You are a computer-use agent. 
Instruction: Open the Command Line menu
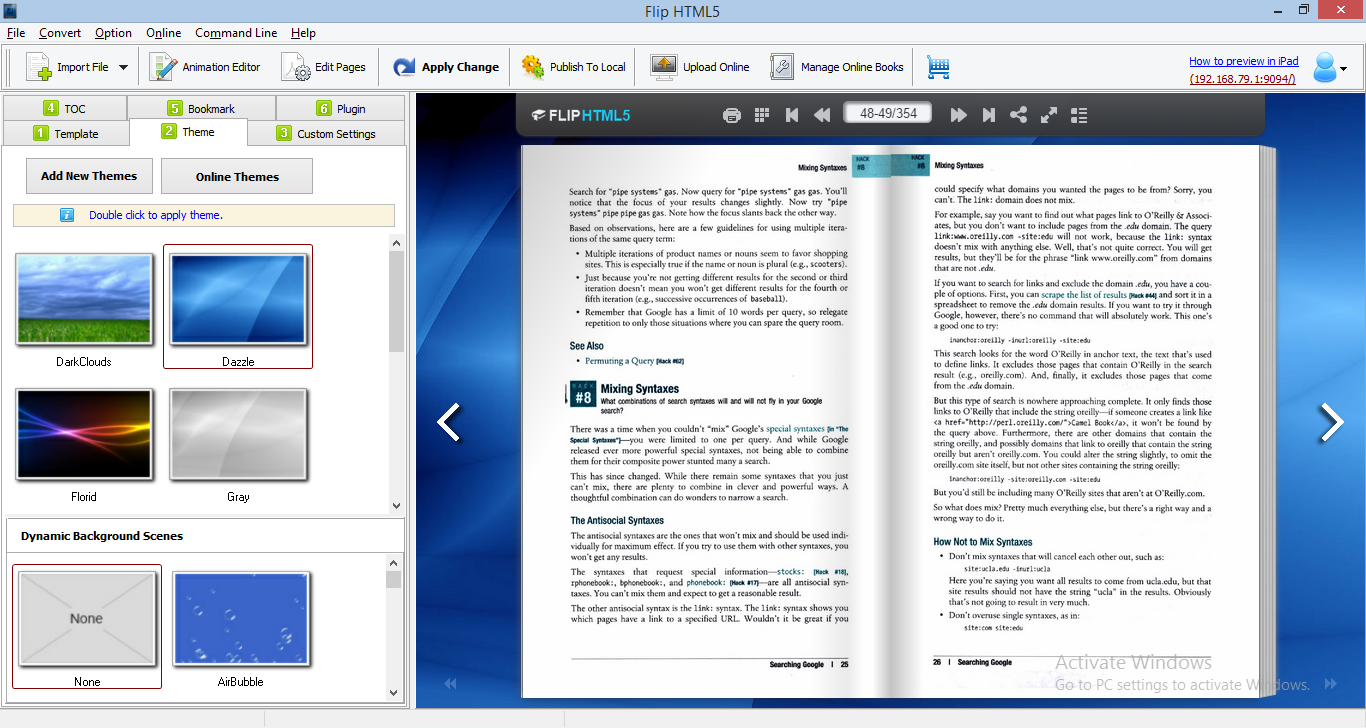point(236,33)
